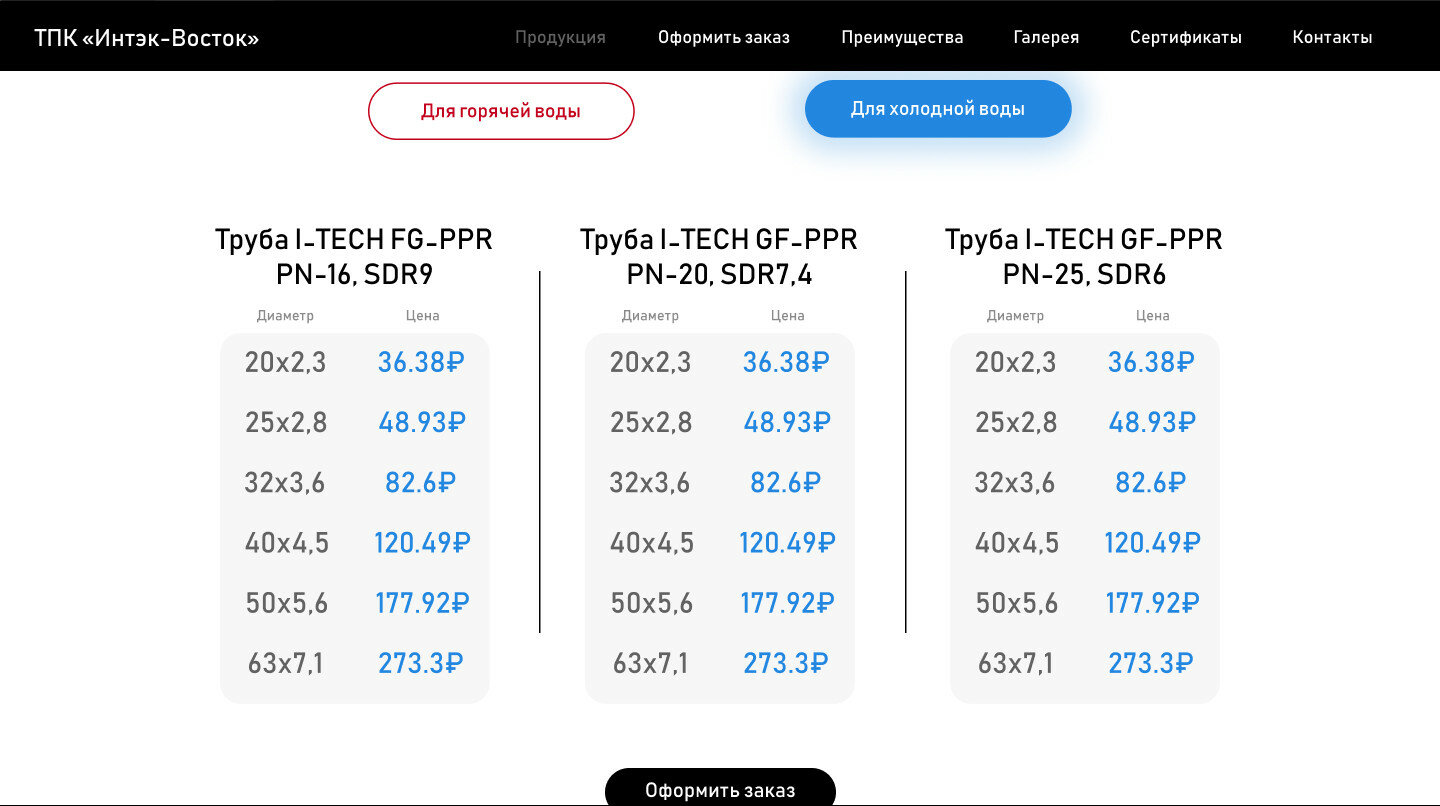Select the Для холодной воды option
Image resolution: width=1440 pixels, height=806 pixels.
(938, 109)
